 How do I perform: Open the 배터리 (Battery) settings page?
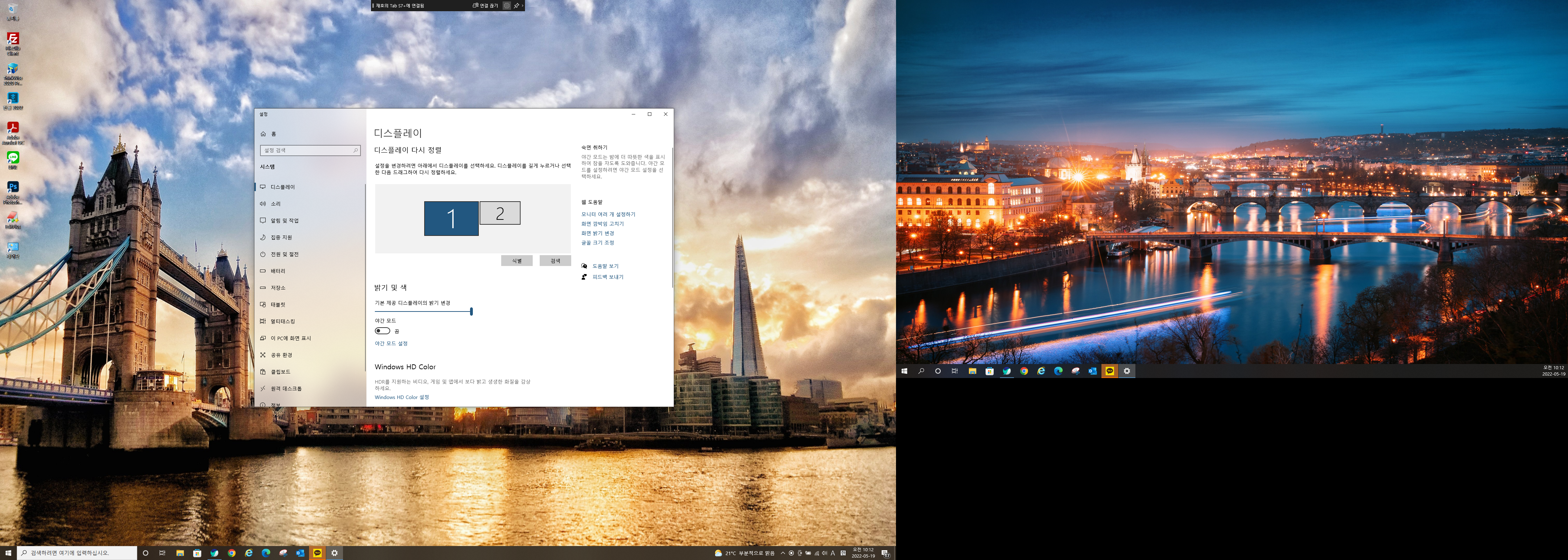tap(278, 271)
